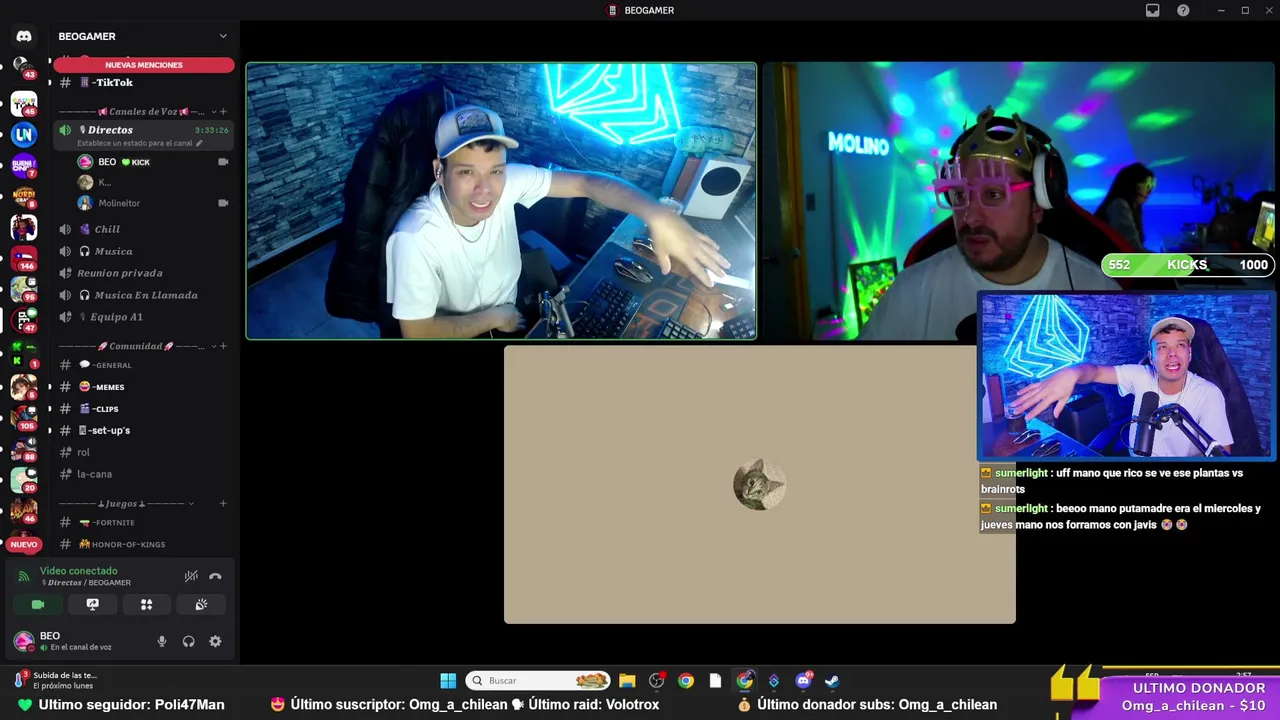Open the TikTok text channel
The image size is (1280, 720).
coord(144,83)
